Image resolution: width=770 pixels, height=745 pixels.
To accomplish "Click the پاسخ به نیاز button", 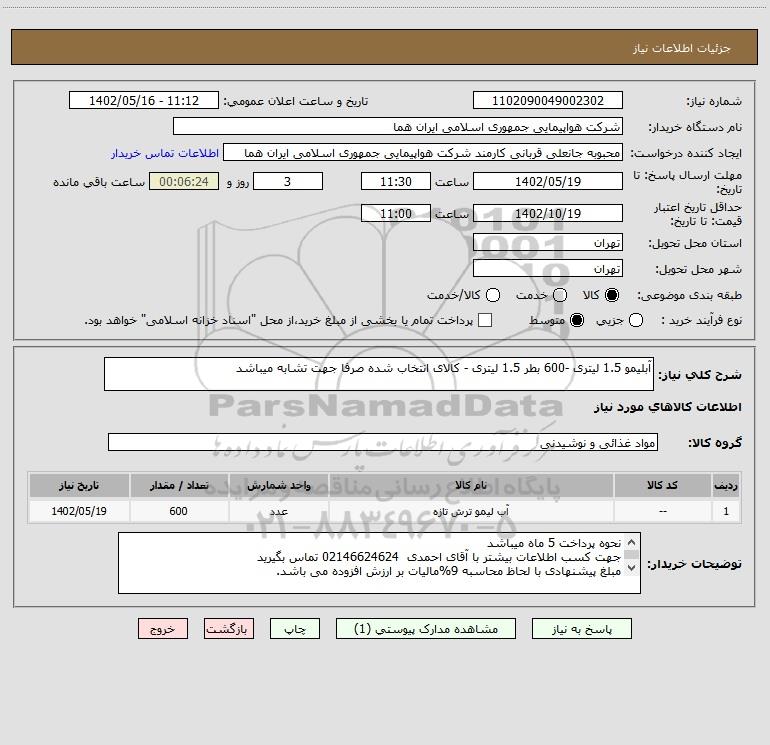I will click(582, 629).
